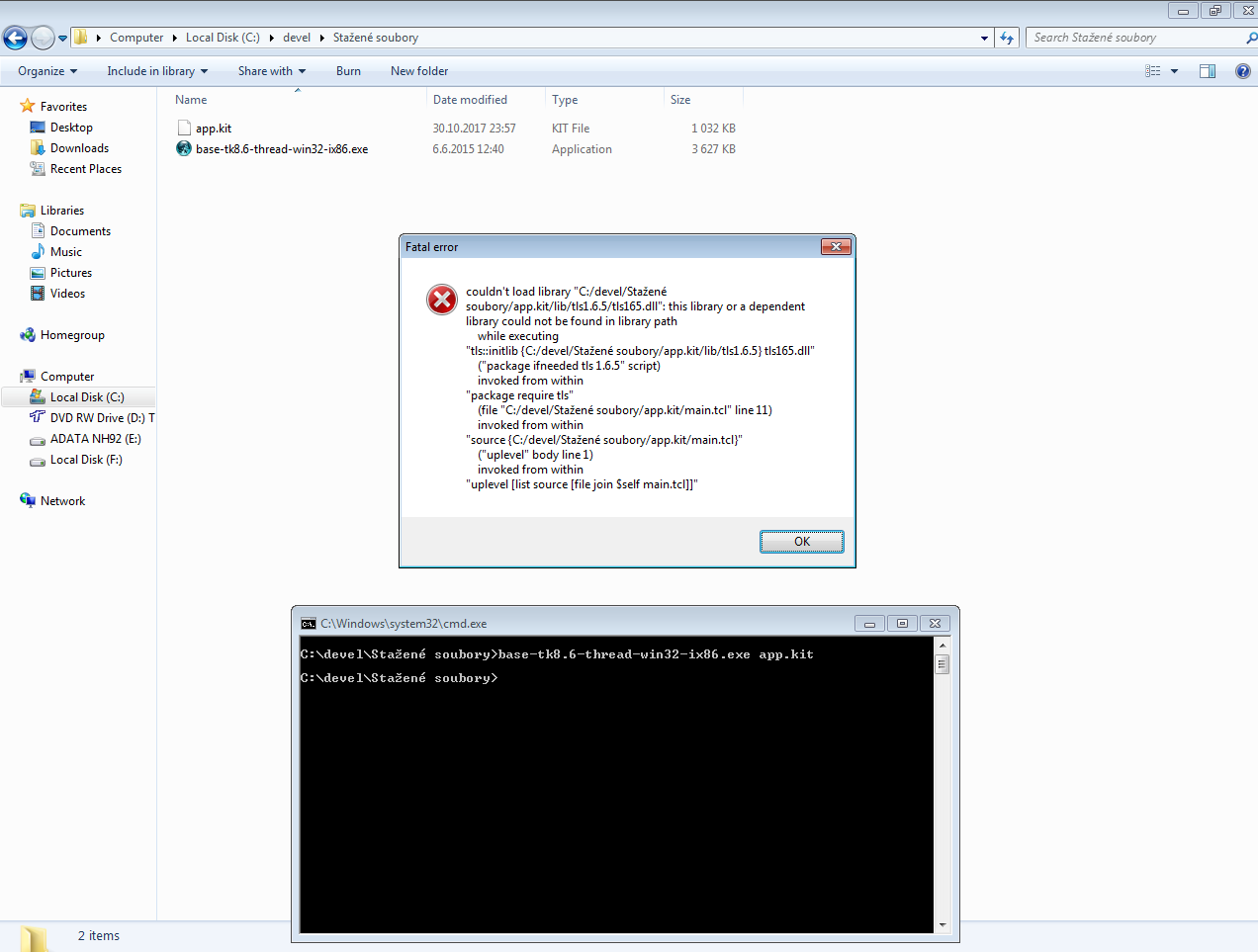This screenshot has width=1258, height=952.
Task: Click the cmd.exe window system icon
Action: tap(309, 624)
